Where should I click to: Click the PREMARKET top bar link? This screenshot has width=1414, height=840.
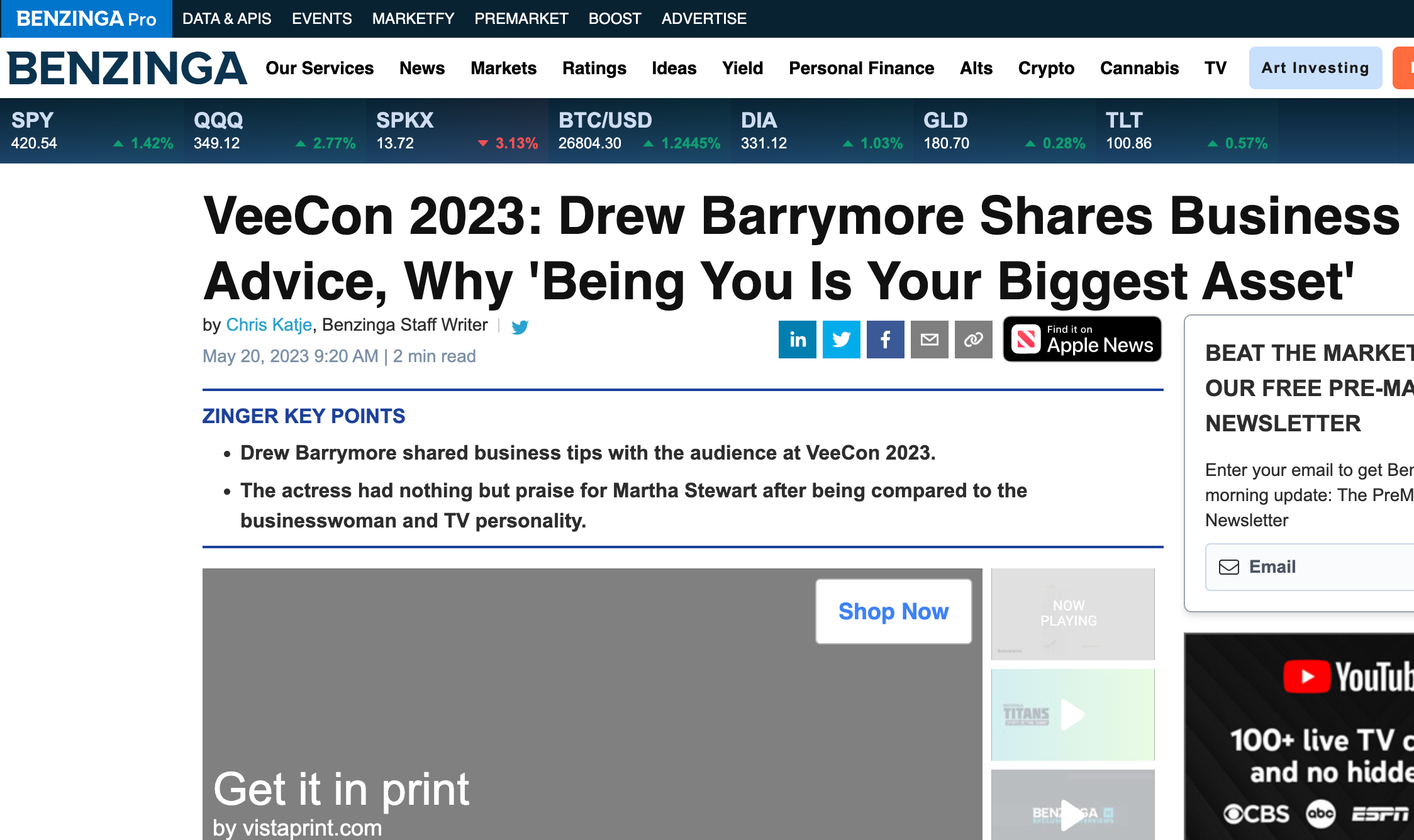coord(521,19)
